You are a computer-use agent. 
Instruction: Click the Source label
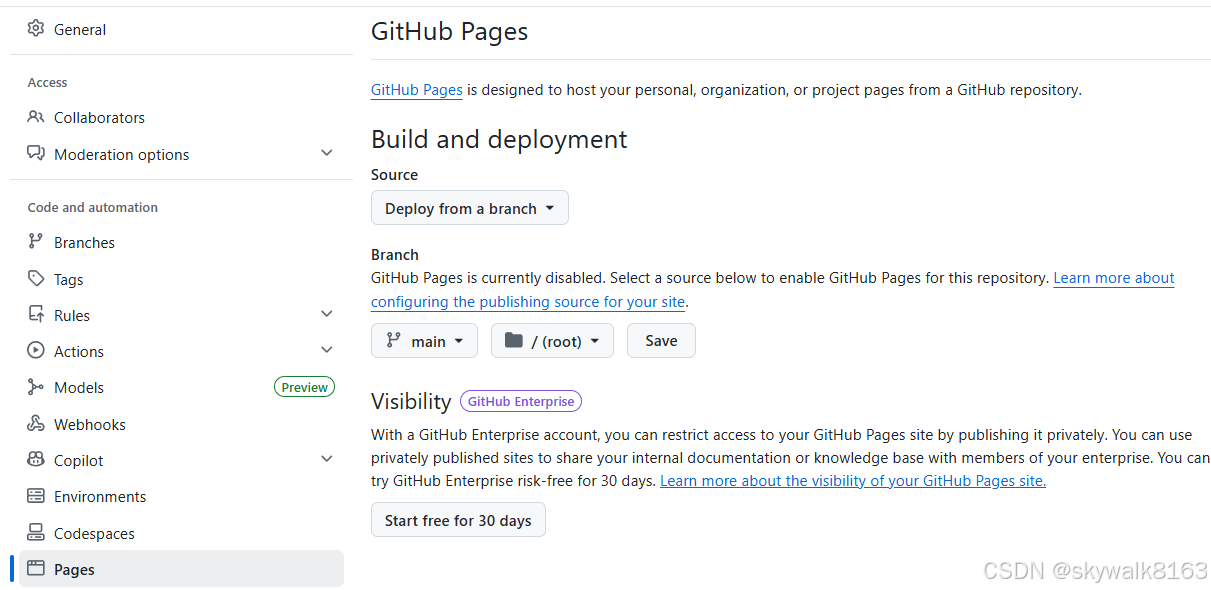point(395,174)
